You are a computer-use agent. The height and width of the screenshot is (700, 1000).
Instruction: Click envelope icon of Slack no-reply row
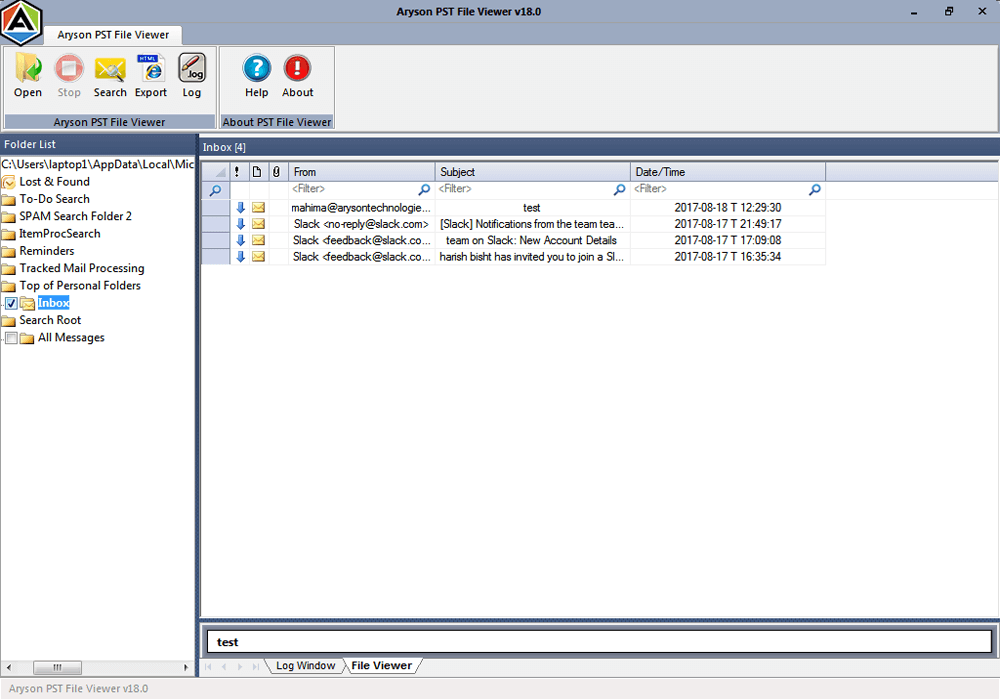click(x=258, y=224)
